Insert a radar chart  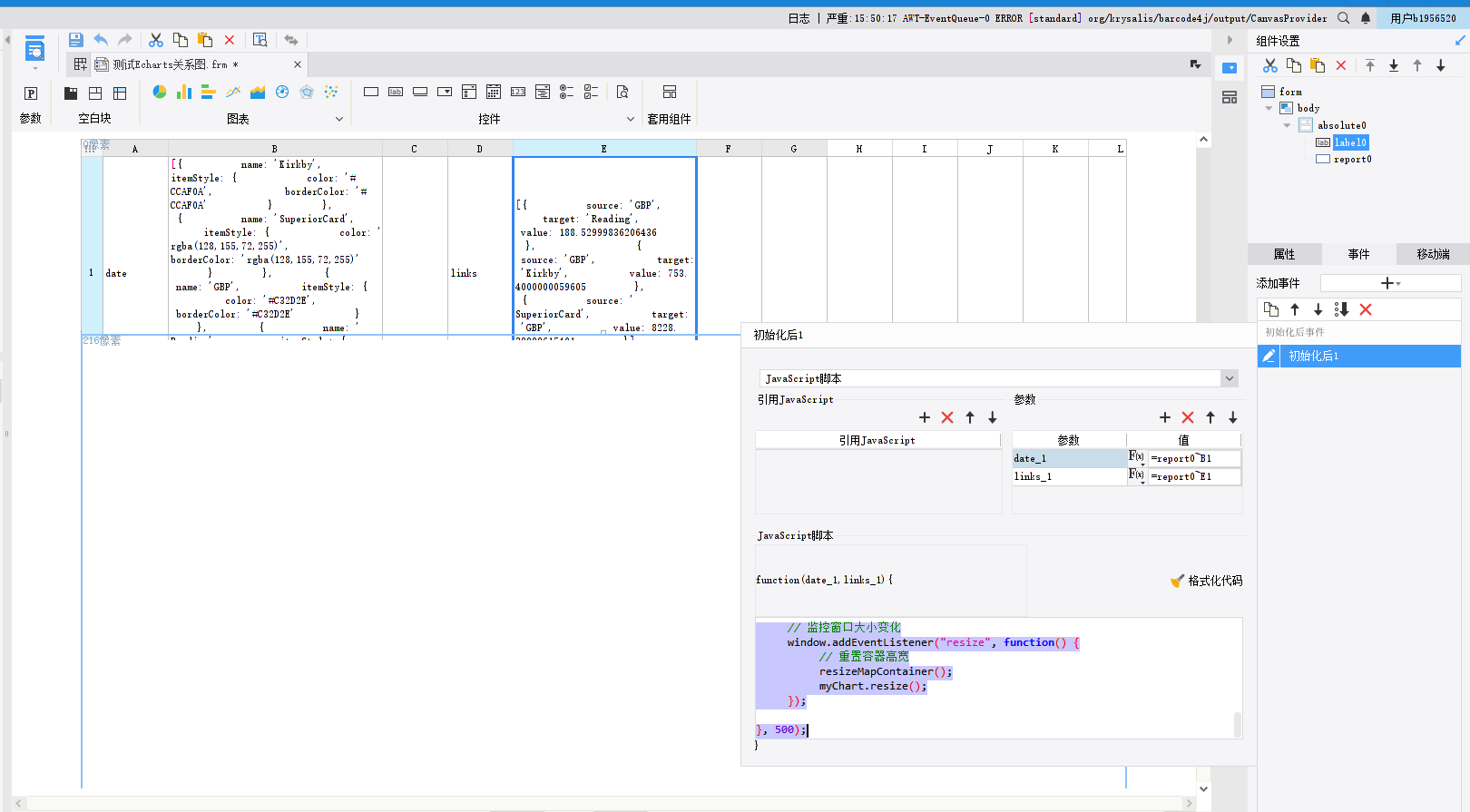307,92
